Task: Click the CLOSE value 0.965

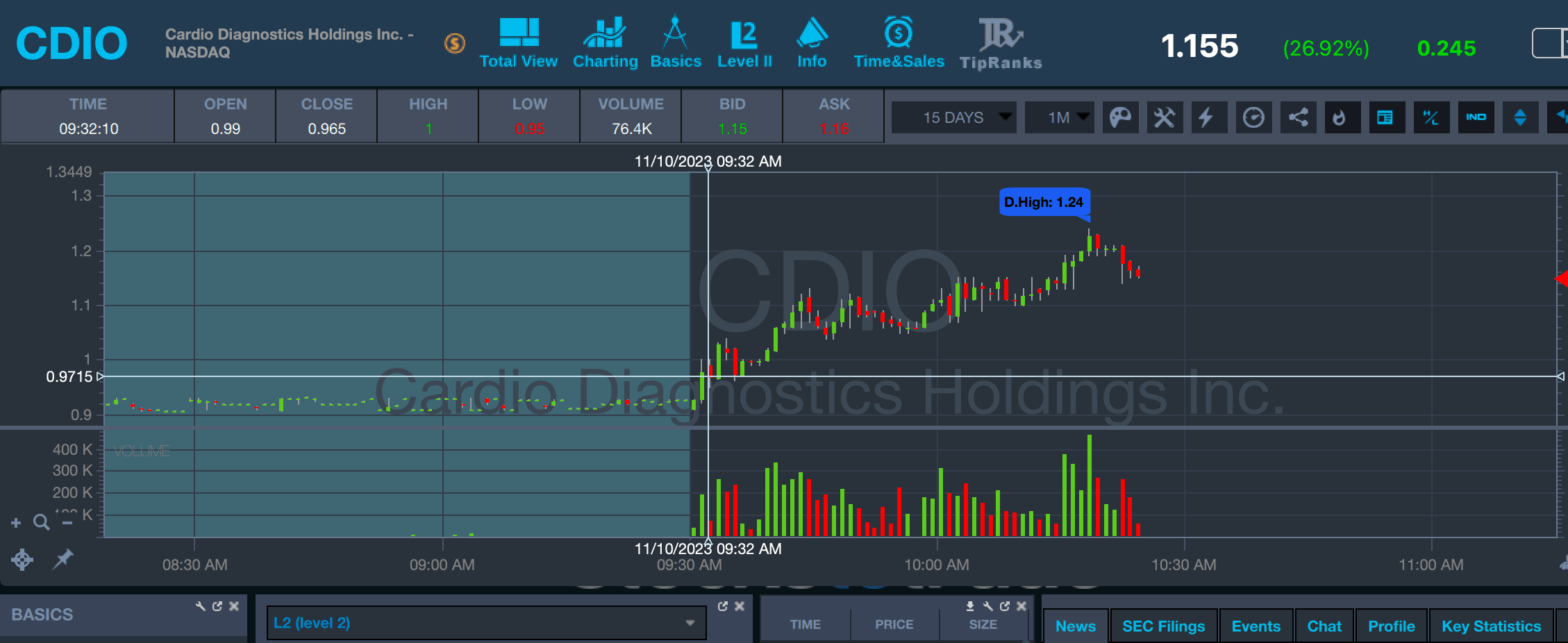Action: coord(327,128)
